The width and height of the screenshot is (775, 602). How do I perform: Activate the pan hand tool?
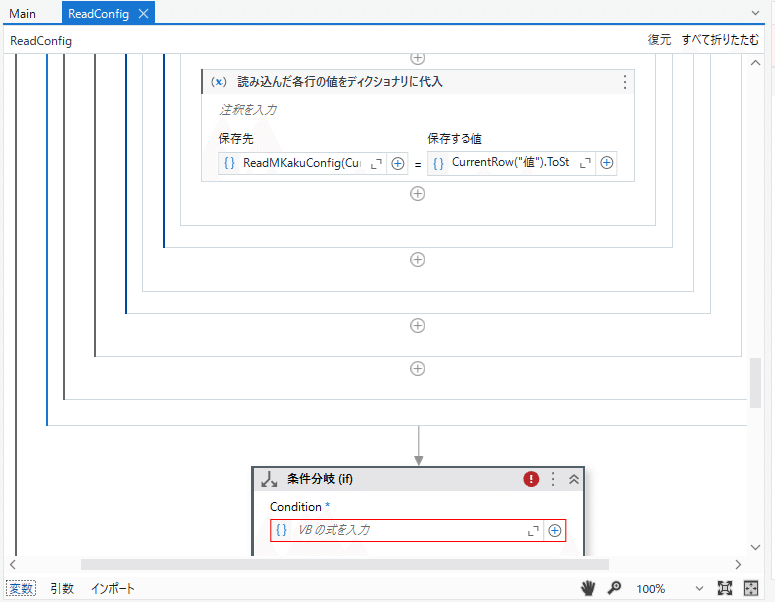click(588, 588)
